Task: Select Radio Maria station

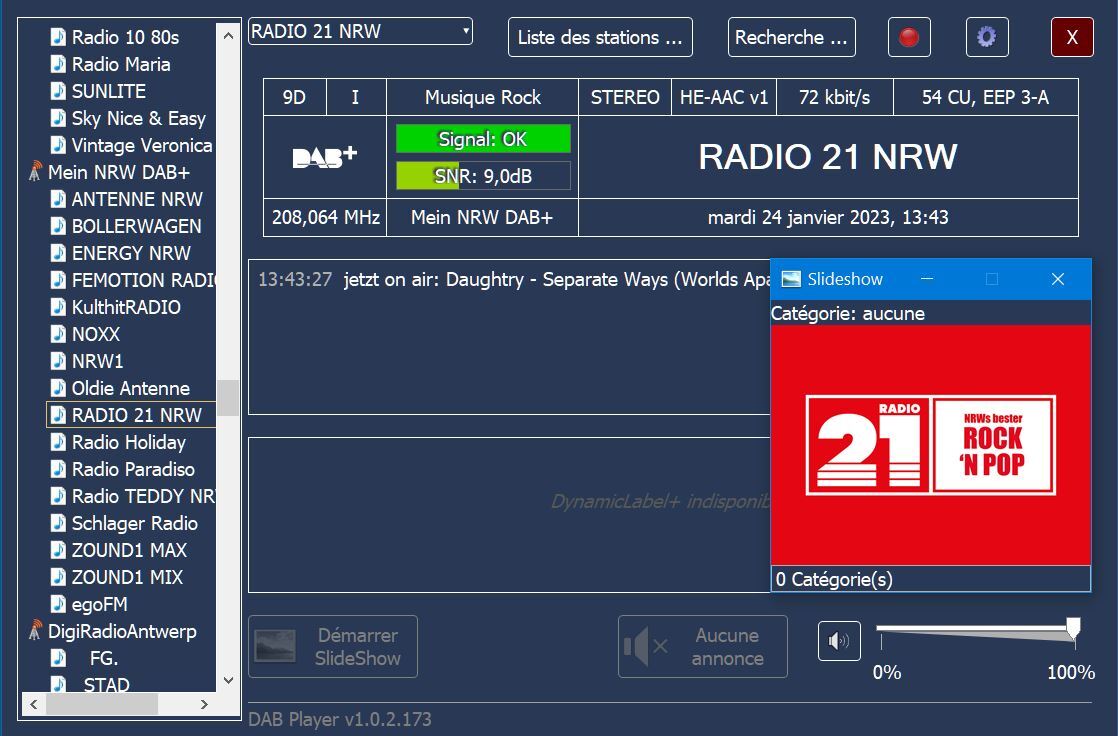Action: pos(120,64)
